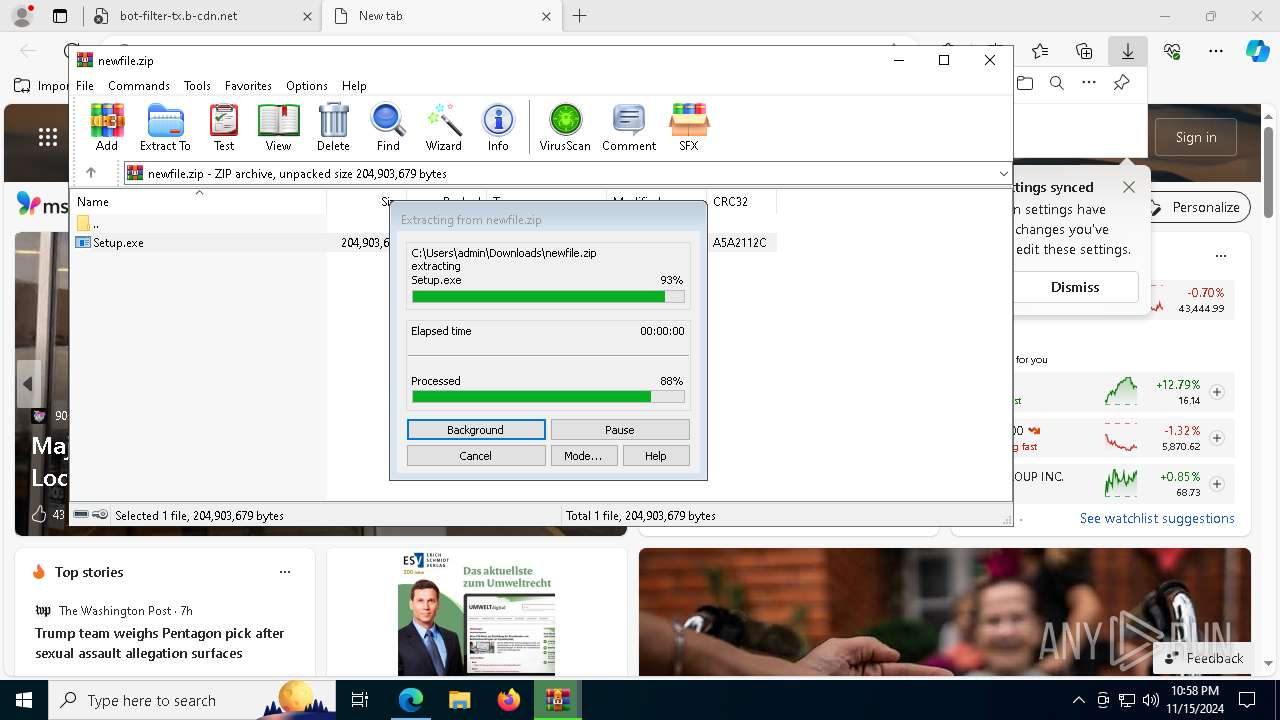Viewport: 1280px width, 720px height.
Task: Cancel the extraction
Action: coord(476,456)
